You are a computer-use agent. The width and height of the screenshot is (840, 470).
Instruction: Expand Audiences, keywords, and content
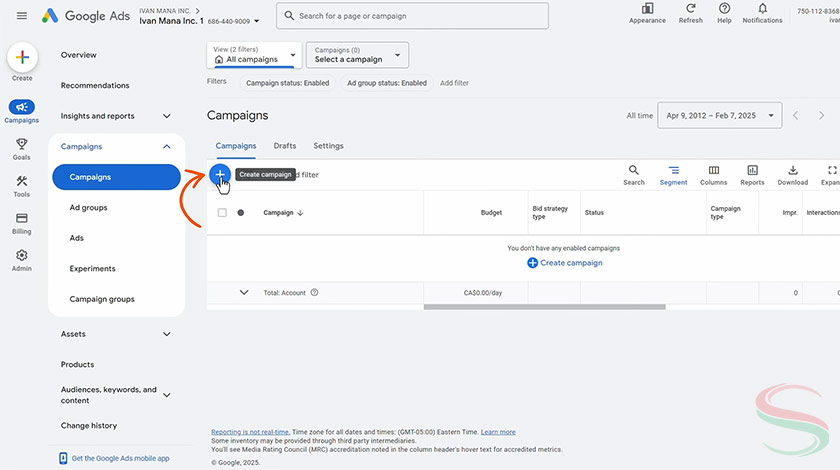[x=167, y=395]
